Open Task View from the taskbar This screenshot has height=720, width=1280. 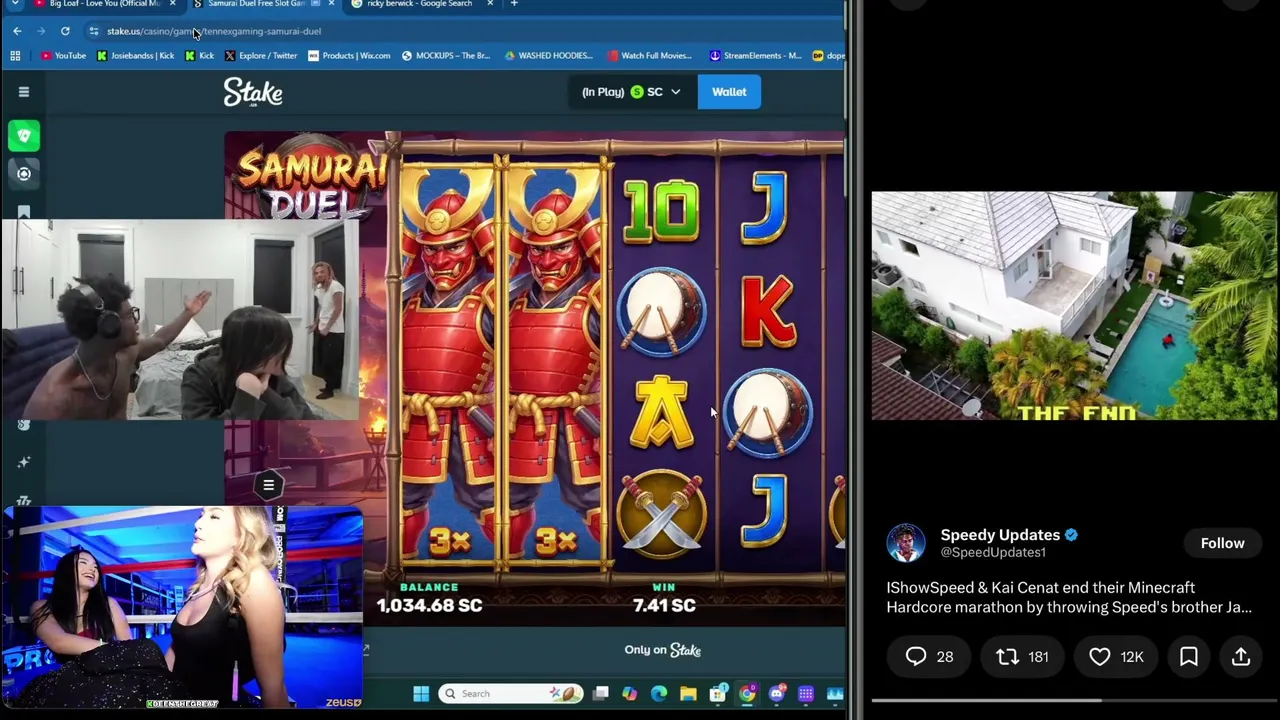coord(600,694)
